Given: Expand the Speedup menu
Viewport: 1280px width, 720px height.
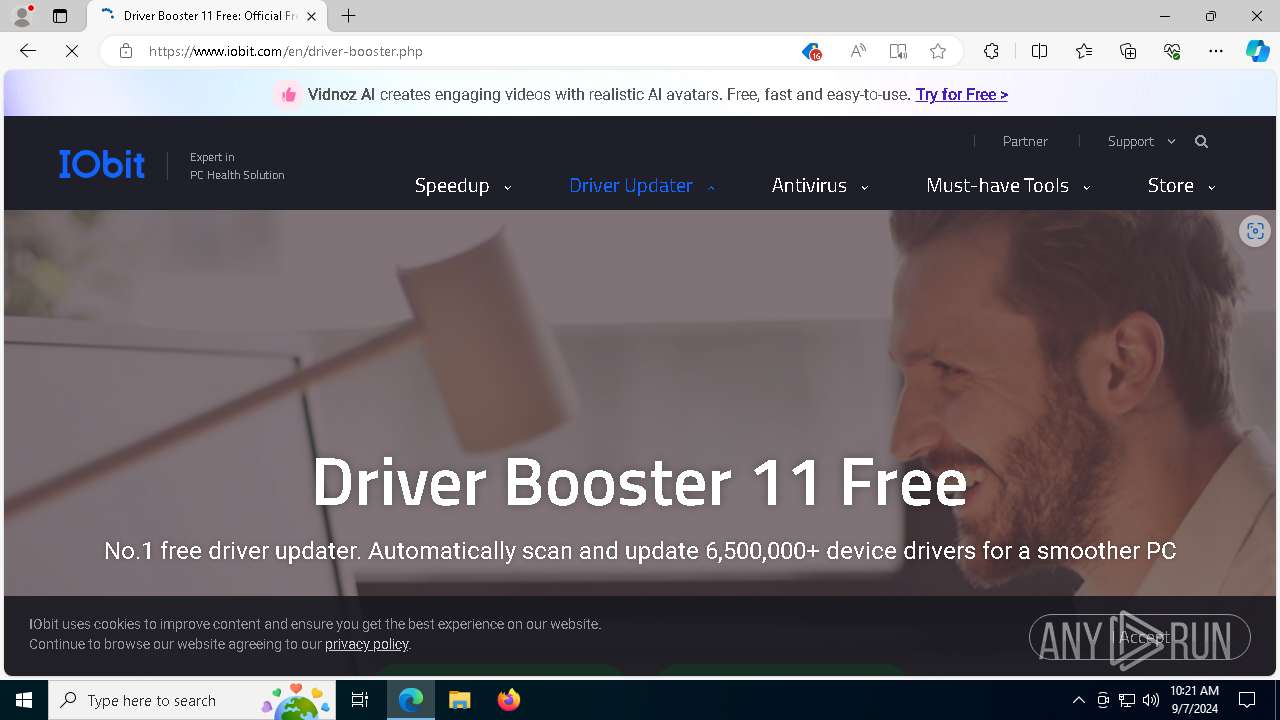Looking at the screenshot, I should (463, 186).
